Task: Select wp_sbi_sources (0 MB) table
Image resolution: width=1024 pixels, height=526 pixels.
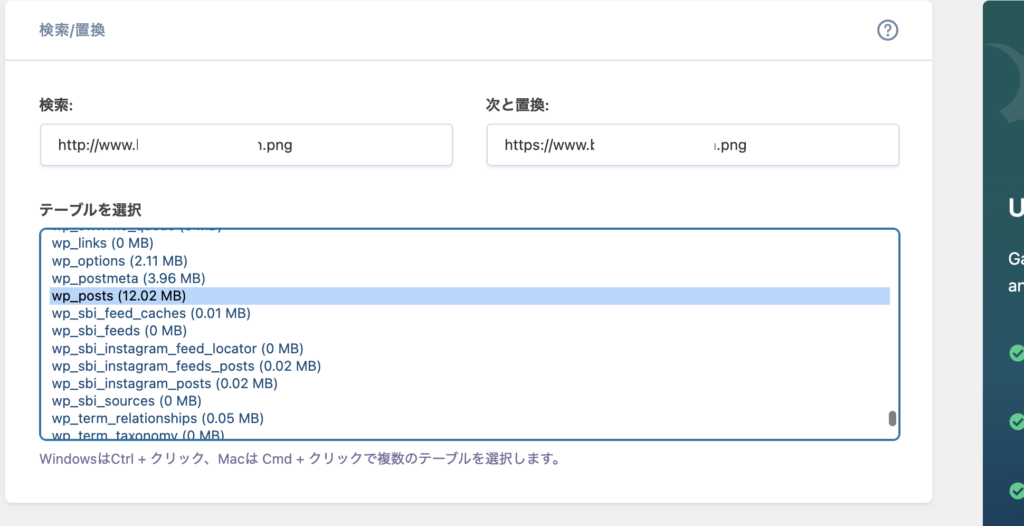Action: 125,401
